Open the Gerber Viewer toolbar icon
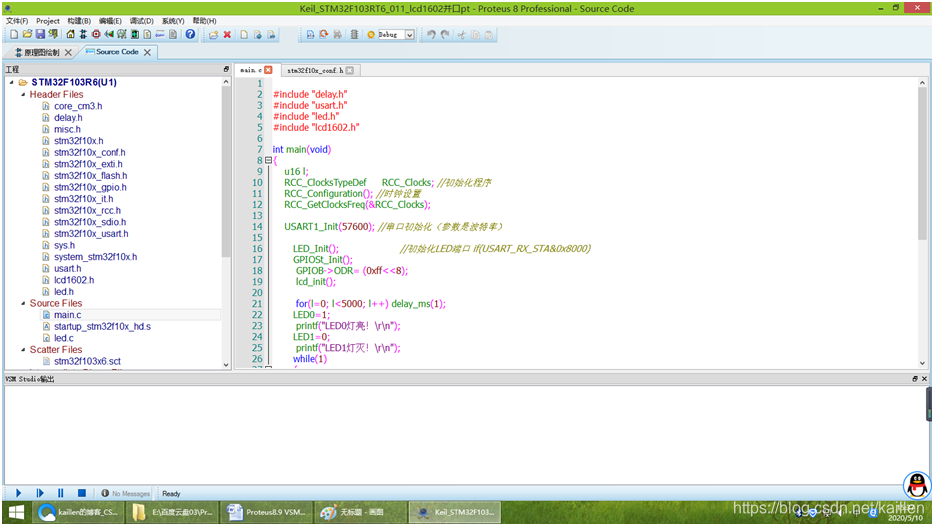The width and height of the screenshot is (934, 527). coord(122,35)
